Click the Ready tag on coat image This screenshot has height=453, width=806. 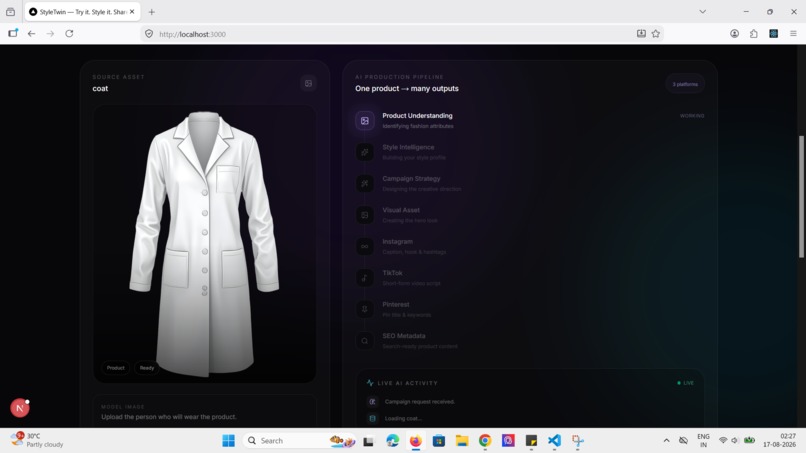147,368
